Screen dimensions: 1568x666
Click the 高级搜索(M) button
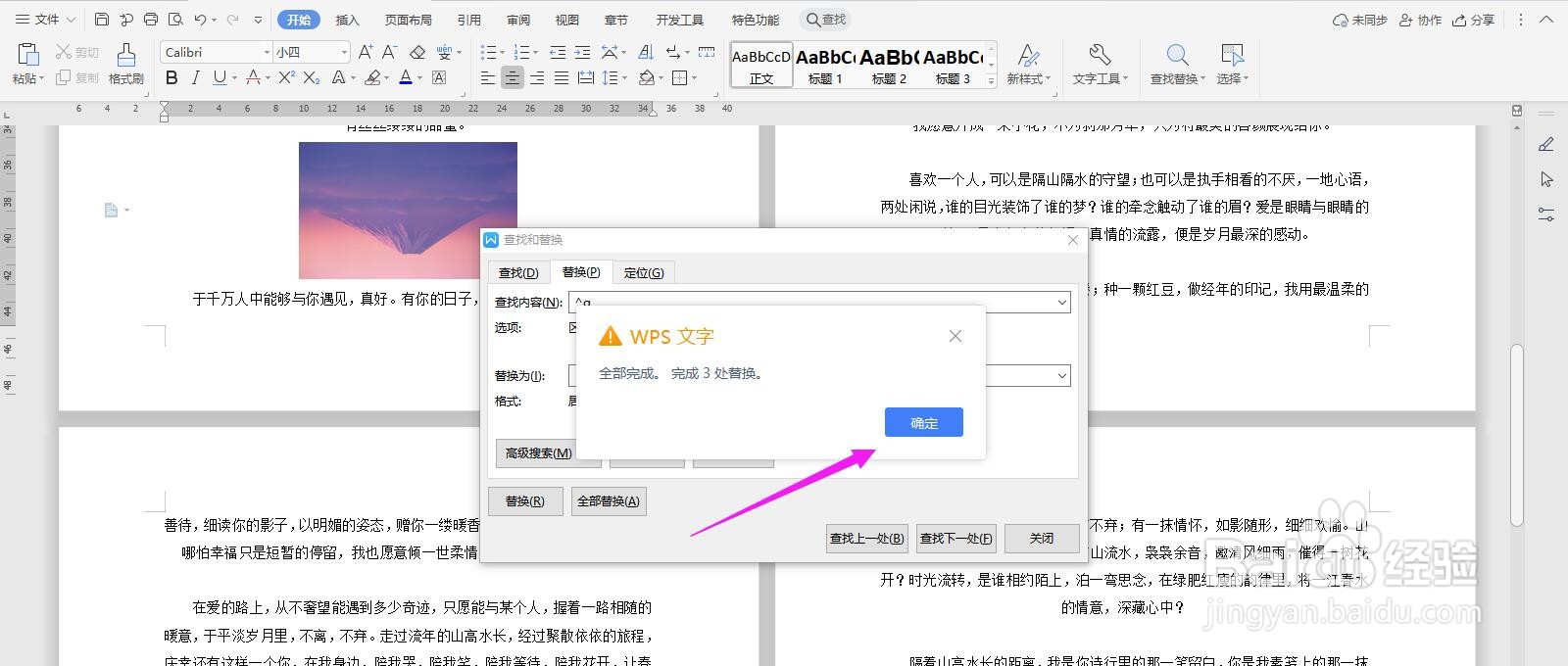tap(538, 452)
